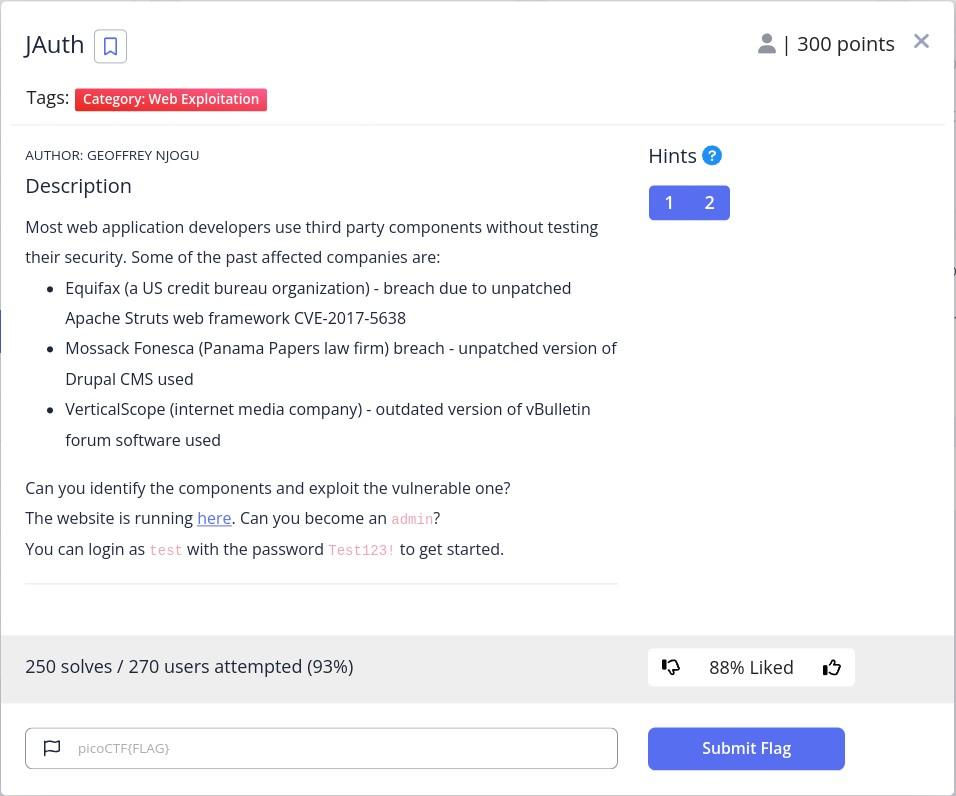Click the 250 solves statistics text
The image size is (956, 796).
[x=189, y=666]
